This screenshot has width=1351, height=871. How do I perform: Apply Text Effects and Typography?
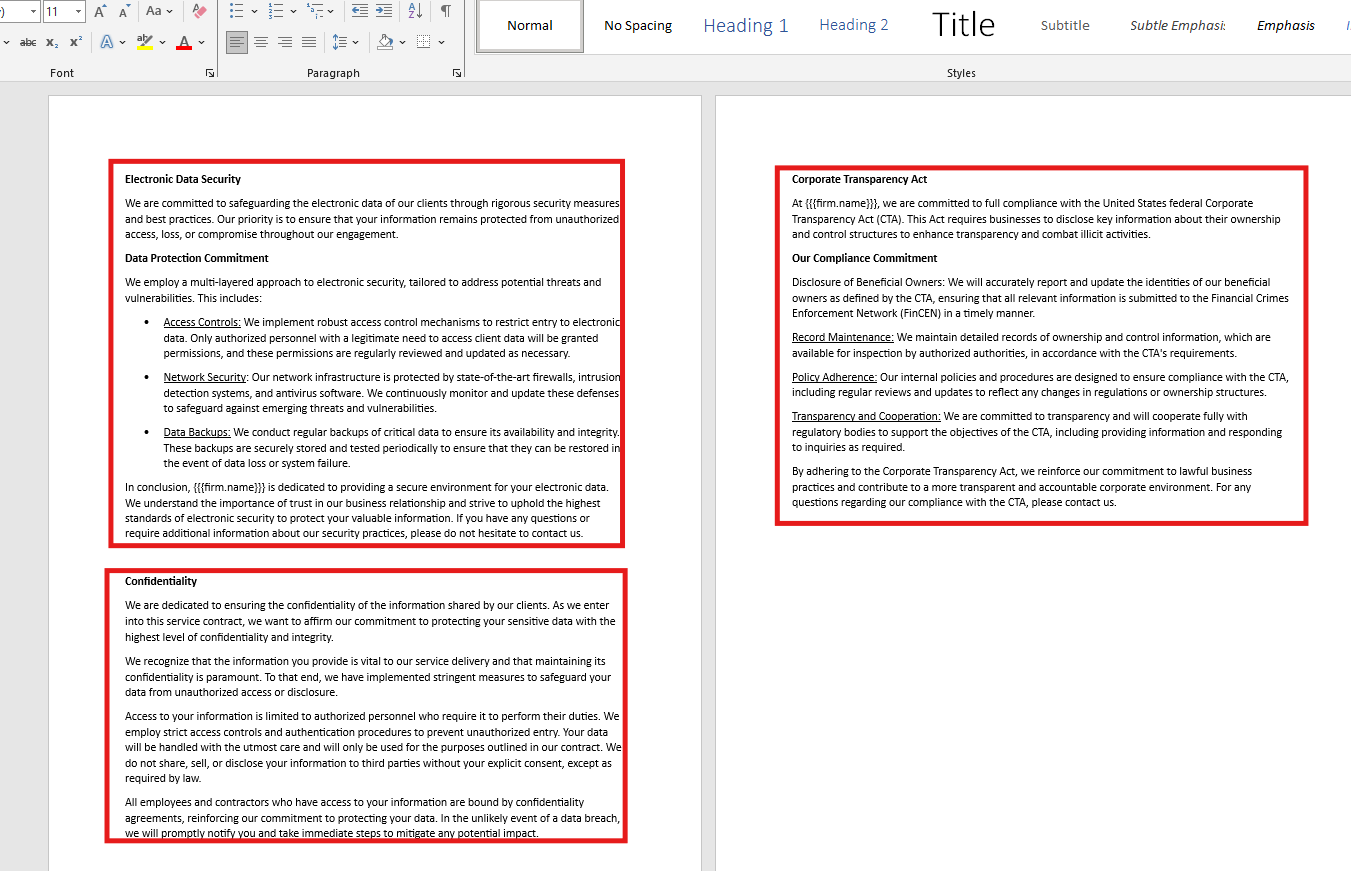[107, 42]
